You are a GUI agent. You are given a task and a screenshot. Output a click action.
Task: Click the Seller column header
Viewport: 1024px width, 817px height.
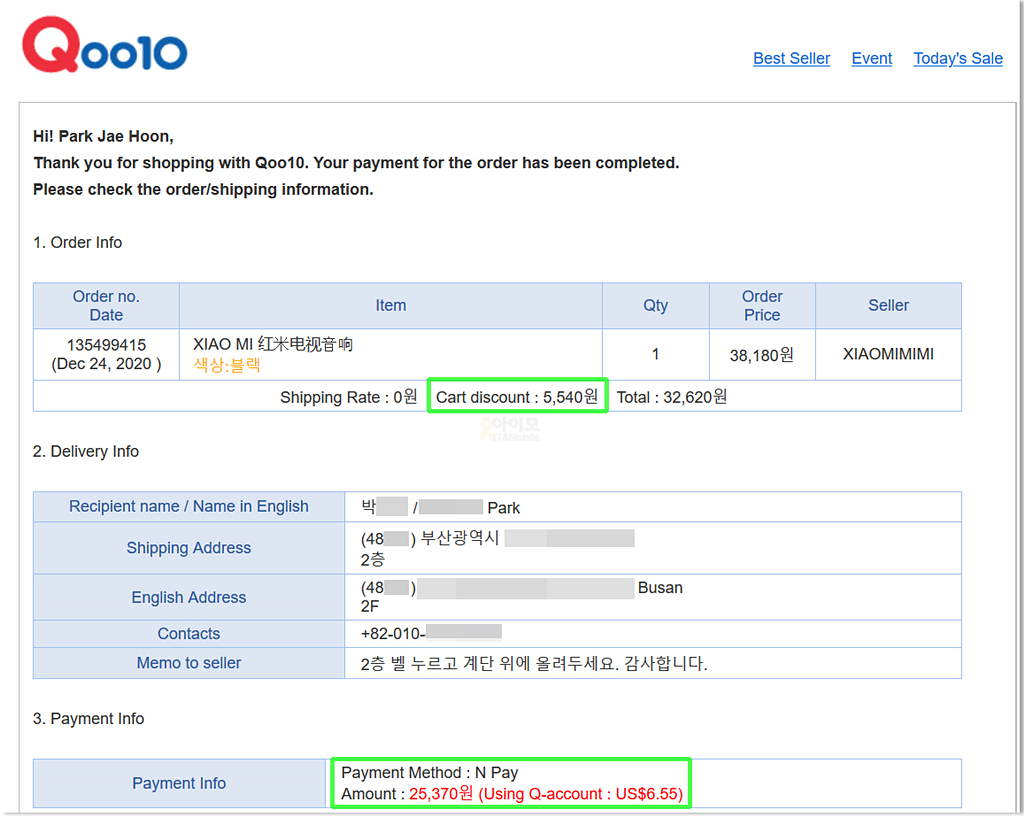click(x=888, y=306)
